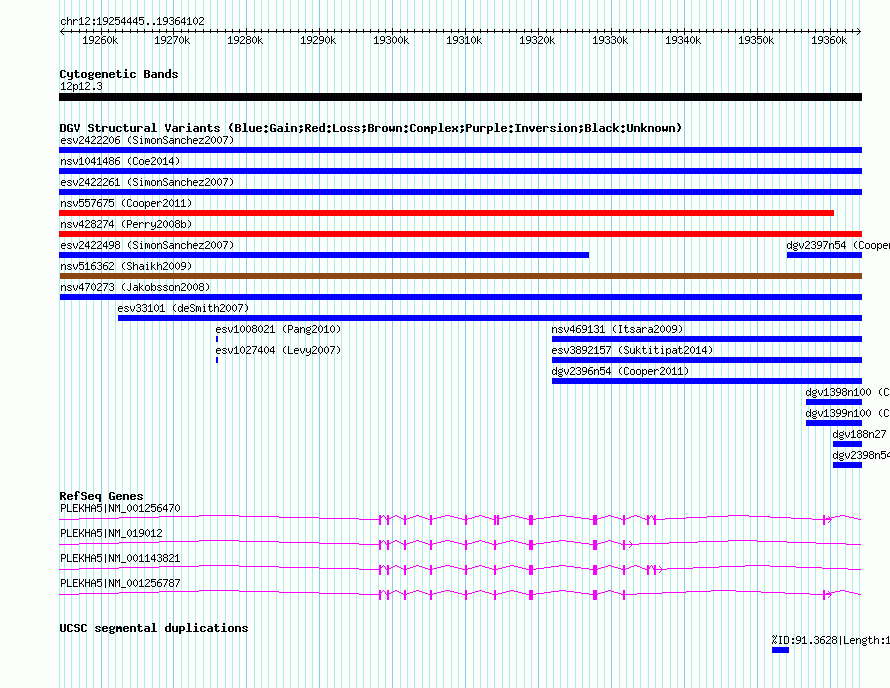Image resolution: width=890 pixels, height=688 pixels.
Task: Click the dgv1398n100 blue variant bar
Action: (x=834, y=402)
